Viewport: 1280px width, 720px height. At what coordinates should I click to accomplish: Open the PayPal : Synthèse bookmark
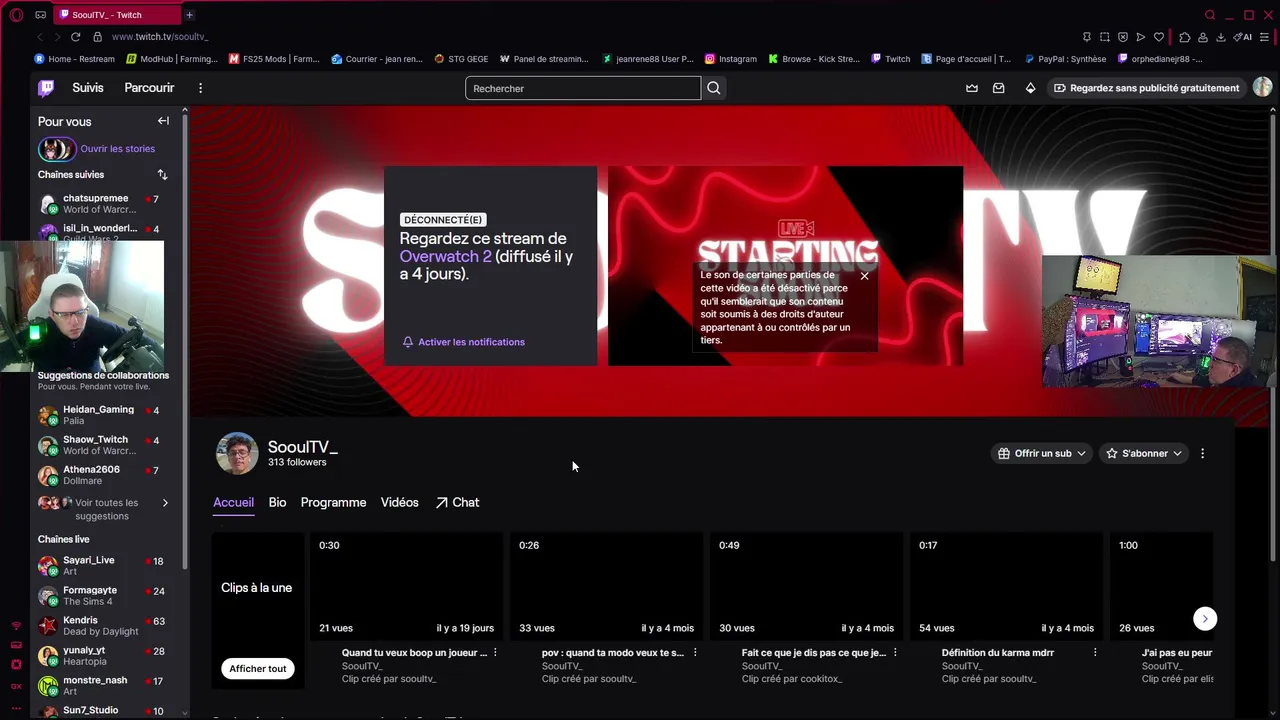coord(1065,59)
